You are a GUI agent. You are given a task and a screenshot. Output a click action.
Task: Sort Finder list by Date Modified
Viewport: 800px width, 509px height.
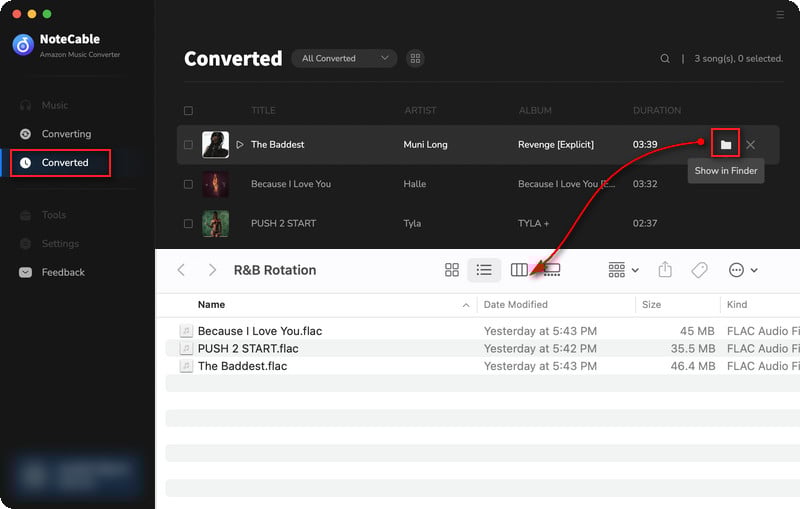click(x=515, y=304)
